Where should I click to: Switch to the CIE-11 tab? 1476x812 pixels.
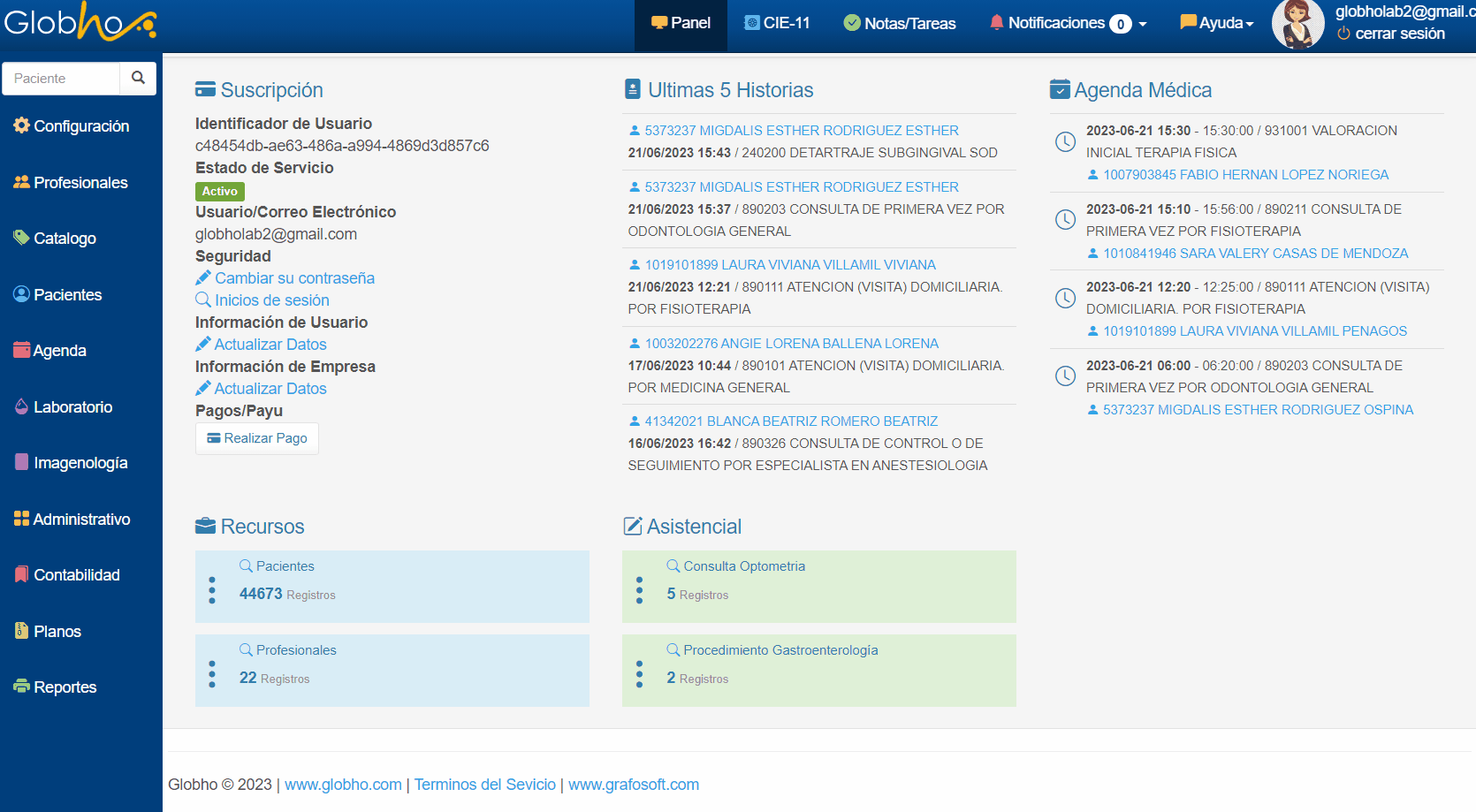click(777, 23)
